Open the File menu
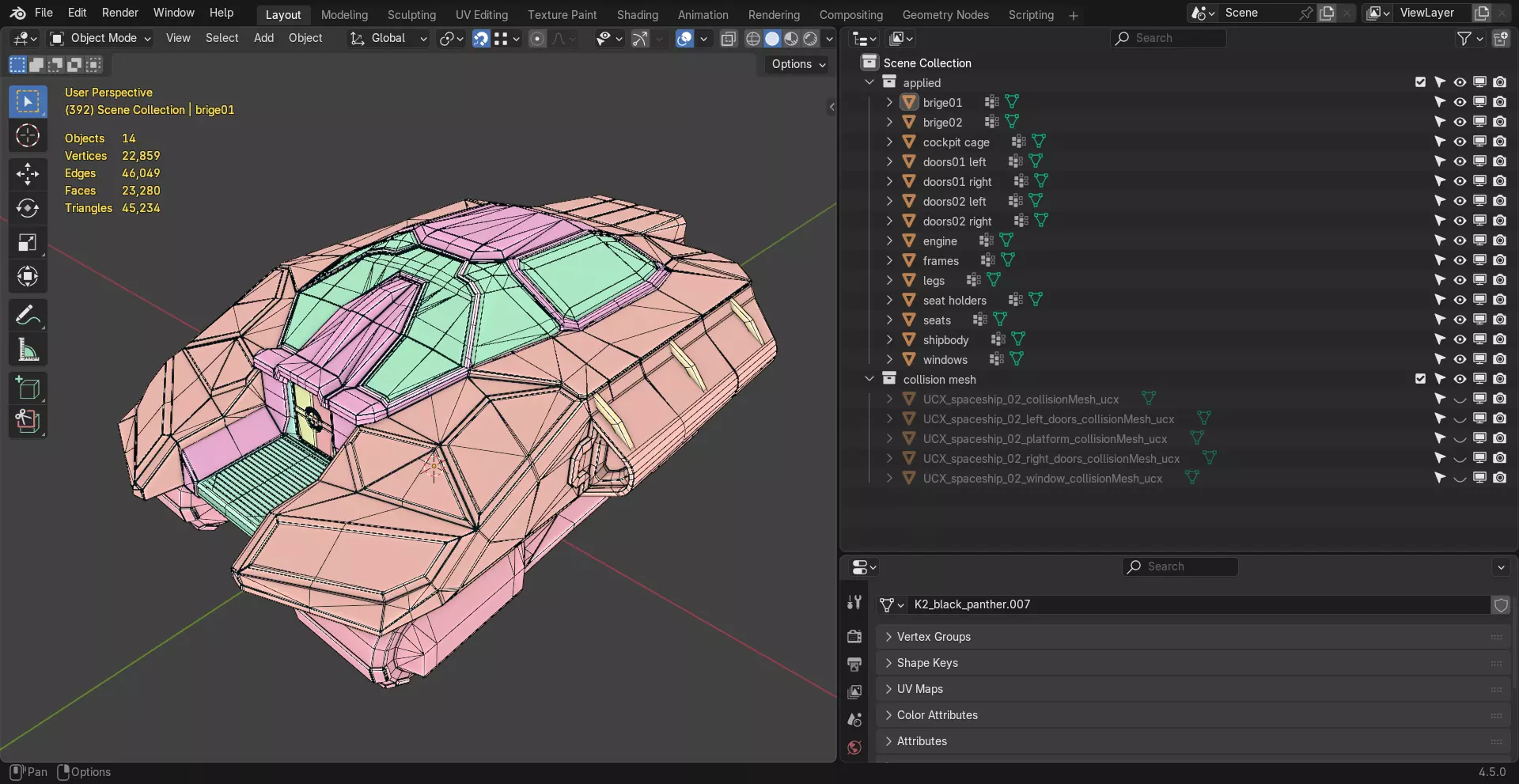1519x784 pixels. [44, 13]
